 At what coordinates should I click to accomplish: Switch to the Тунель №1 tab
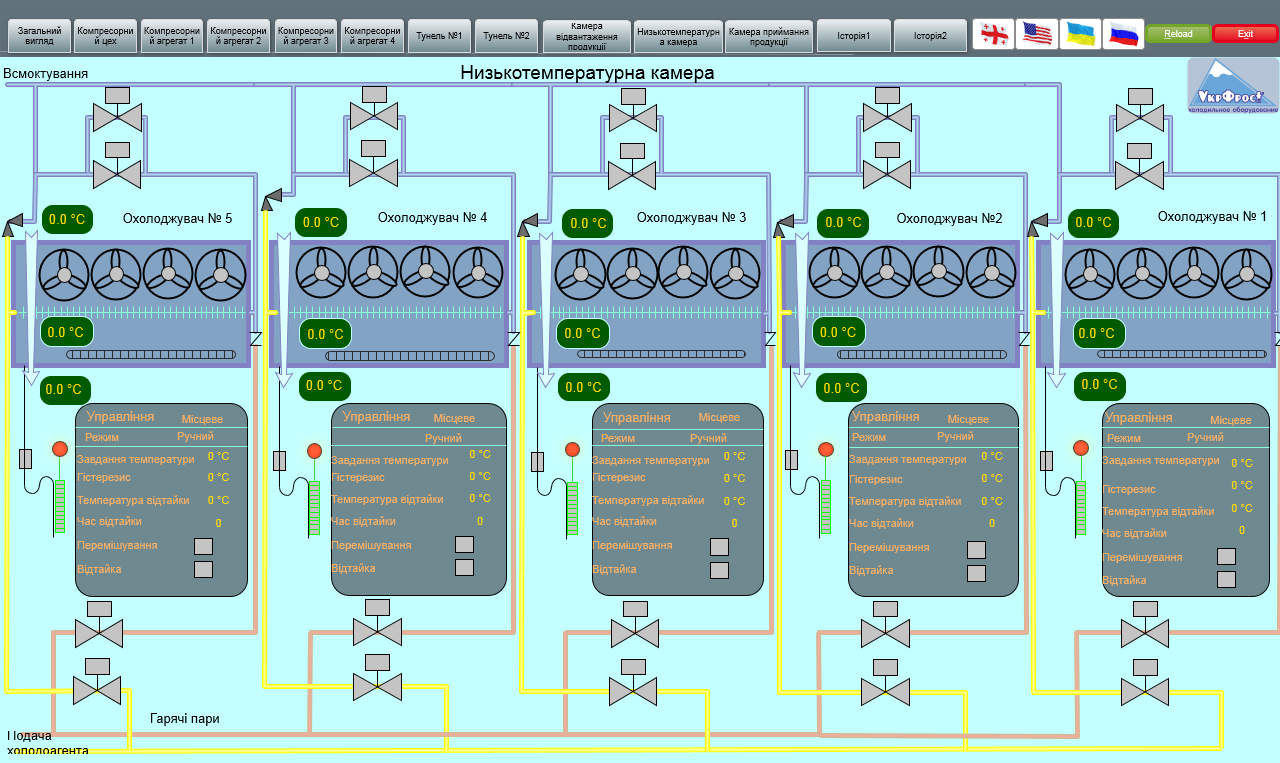[438, 36]
